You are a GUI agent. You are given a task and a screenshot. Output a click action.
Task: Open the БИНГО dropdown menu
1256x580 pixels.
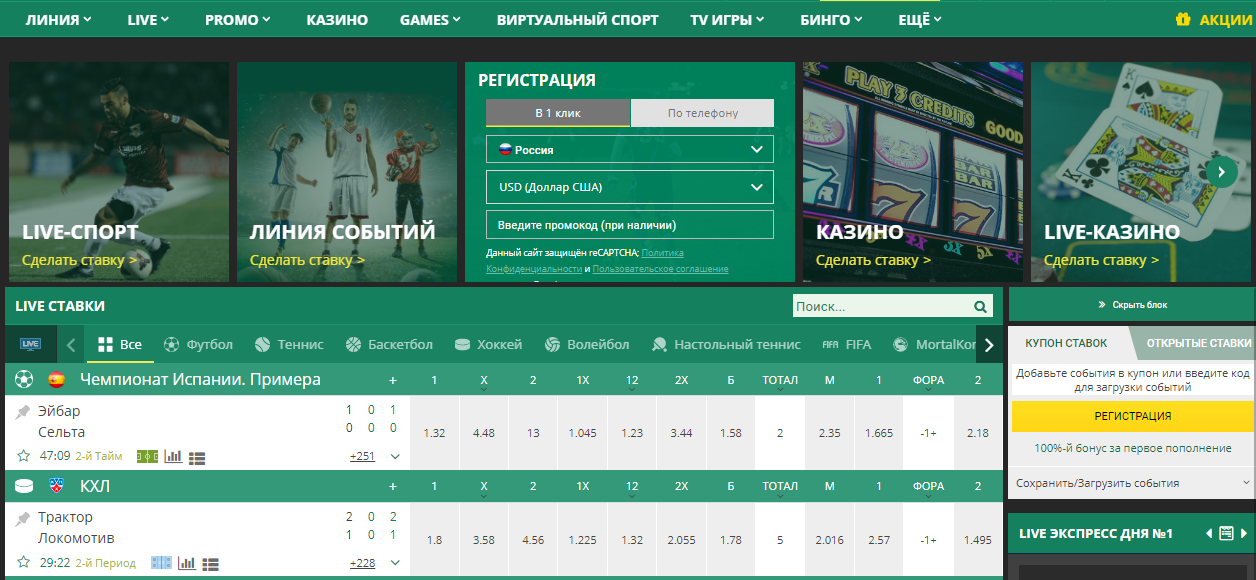(x=833, y=19)
